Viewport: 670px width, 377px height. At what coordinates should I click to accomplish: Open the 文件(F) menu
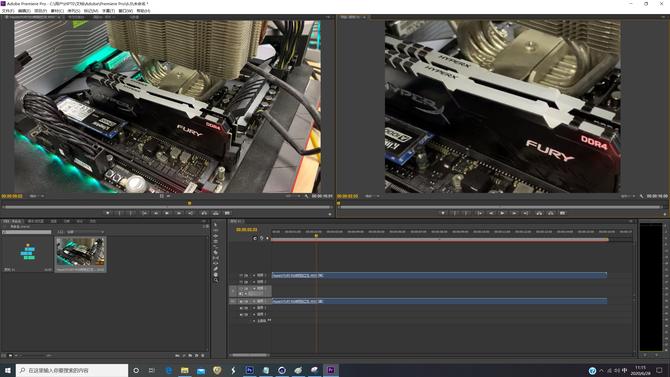(x=8, y=11)
